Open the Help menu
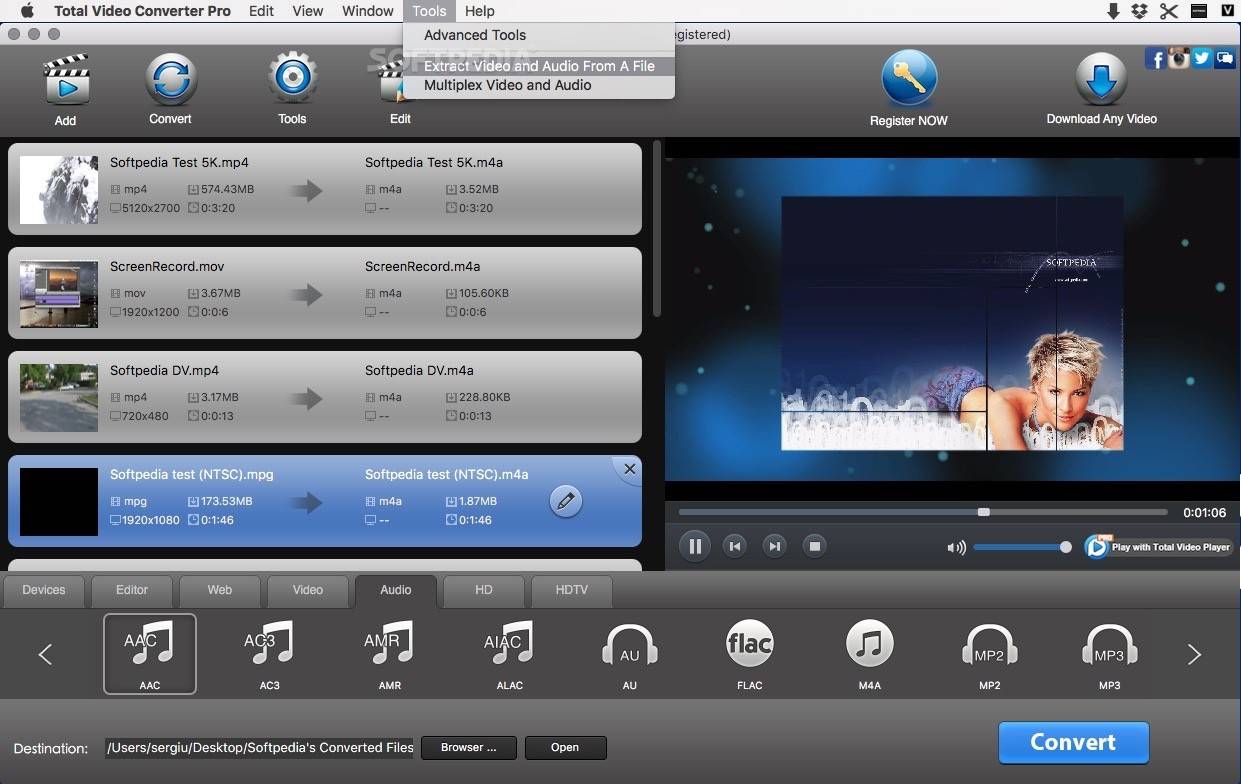The height and width of the screenshot is (784, 1241). click(480, 11)
